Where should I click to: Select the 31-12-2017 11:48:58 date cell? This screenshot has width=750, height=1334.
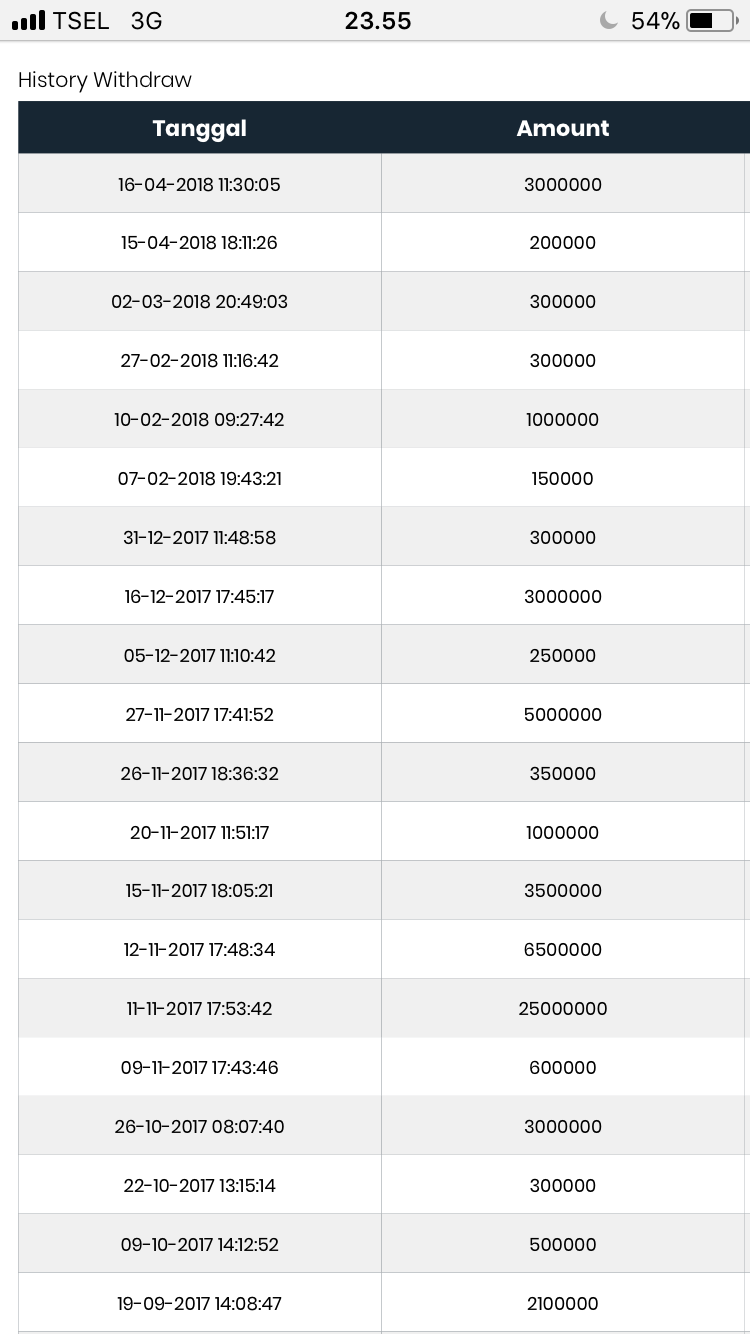[199, 538]
